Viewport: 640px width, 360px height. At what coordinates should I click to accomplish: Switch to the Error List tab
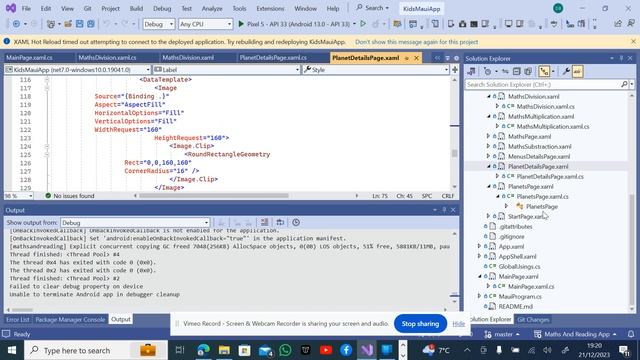[18, 320]
